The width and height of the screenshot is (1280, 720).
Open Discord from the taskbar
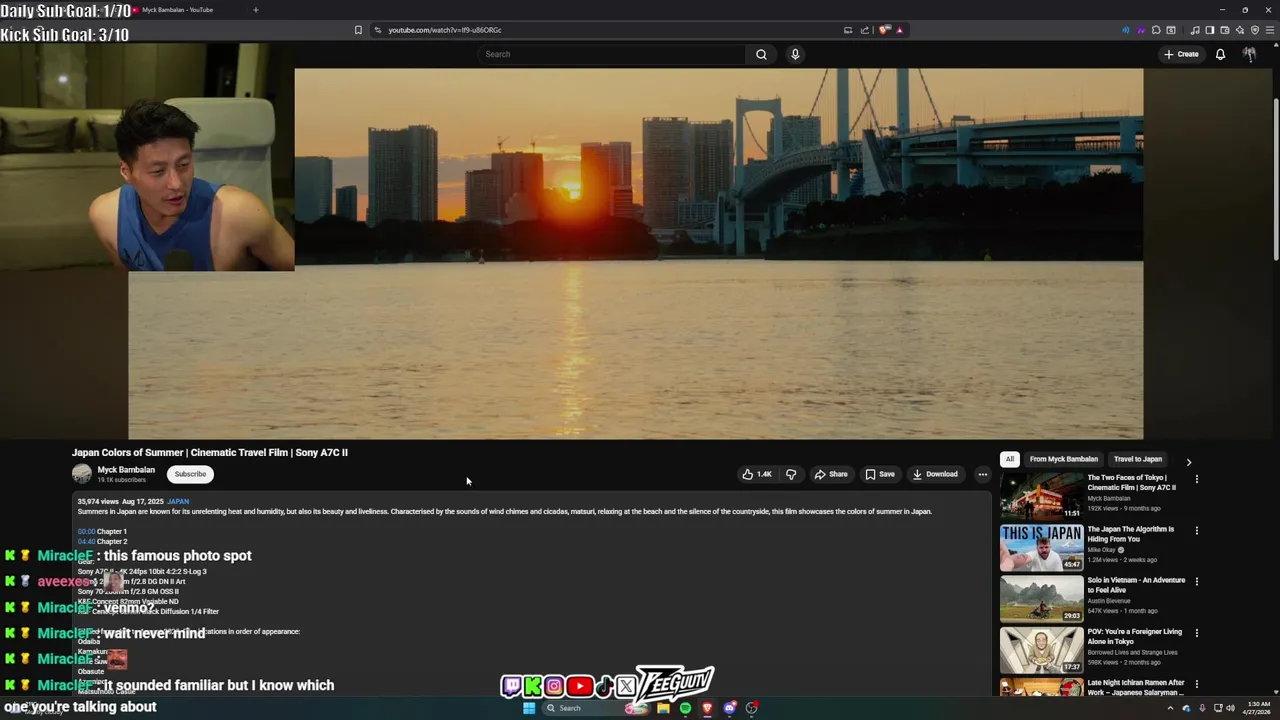(x=730, y=708)
